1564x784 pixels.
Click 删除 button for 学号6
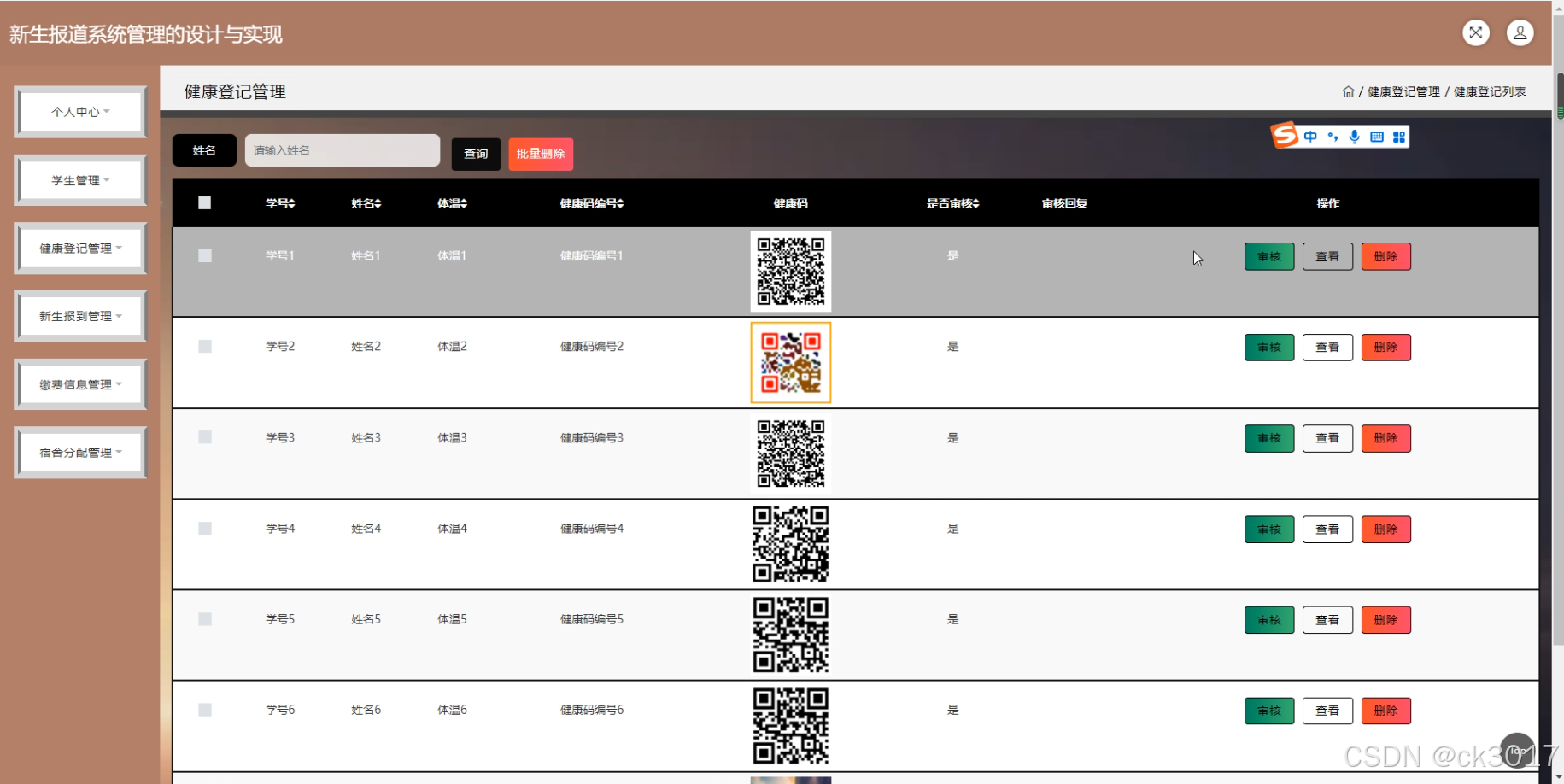1385,711
